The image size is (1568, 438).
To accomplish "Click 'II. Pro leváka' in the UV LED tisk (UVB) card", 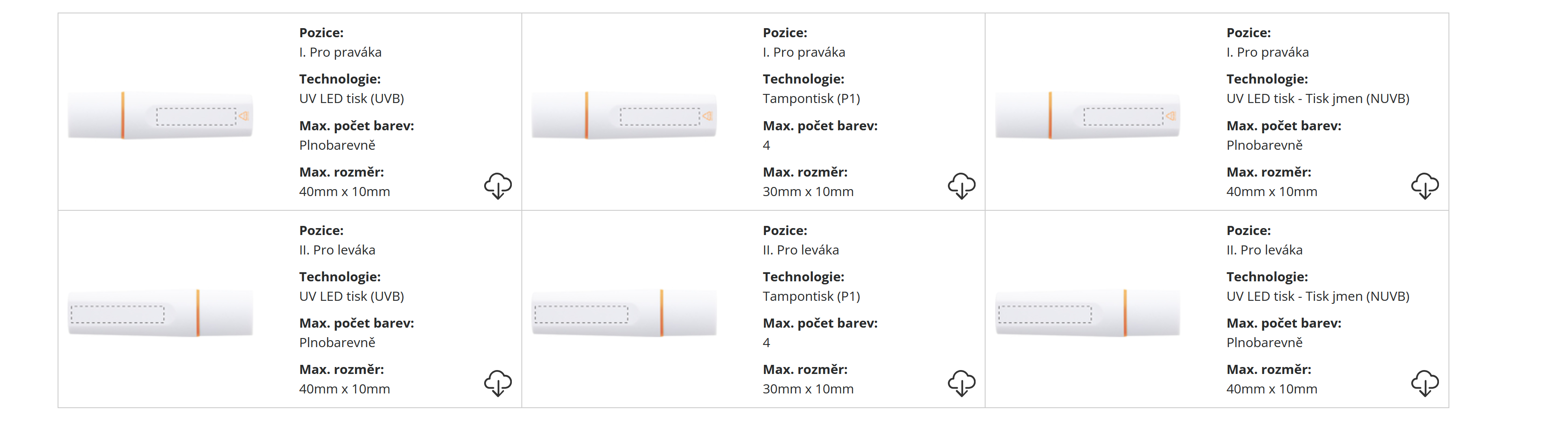I will pyautogui.click(x=336, y=250).
